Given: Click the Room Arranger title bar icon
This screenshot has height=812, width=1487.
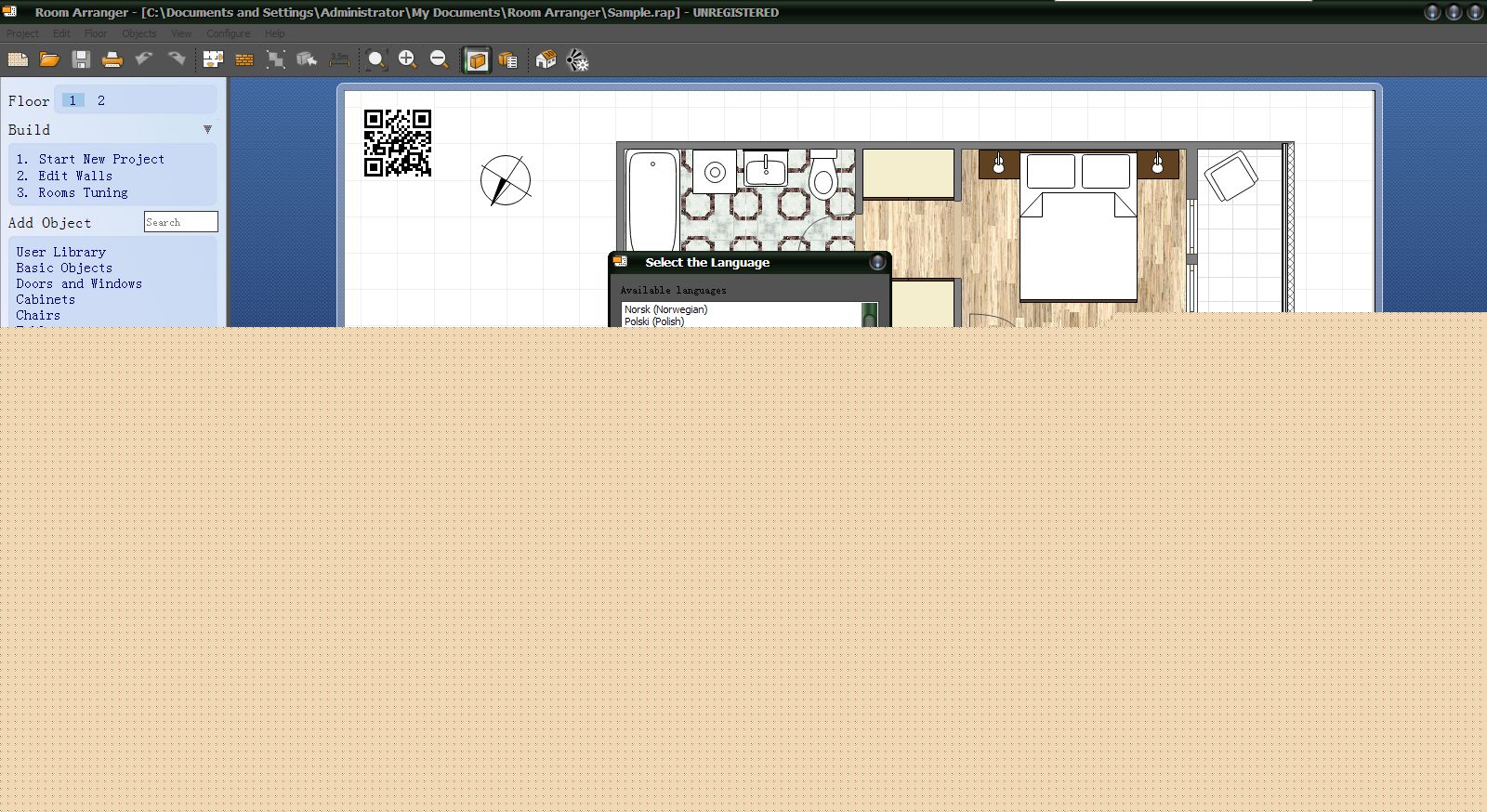Looking at the screenshot, I should pyautogui.click(x=10, y=11).
